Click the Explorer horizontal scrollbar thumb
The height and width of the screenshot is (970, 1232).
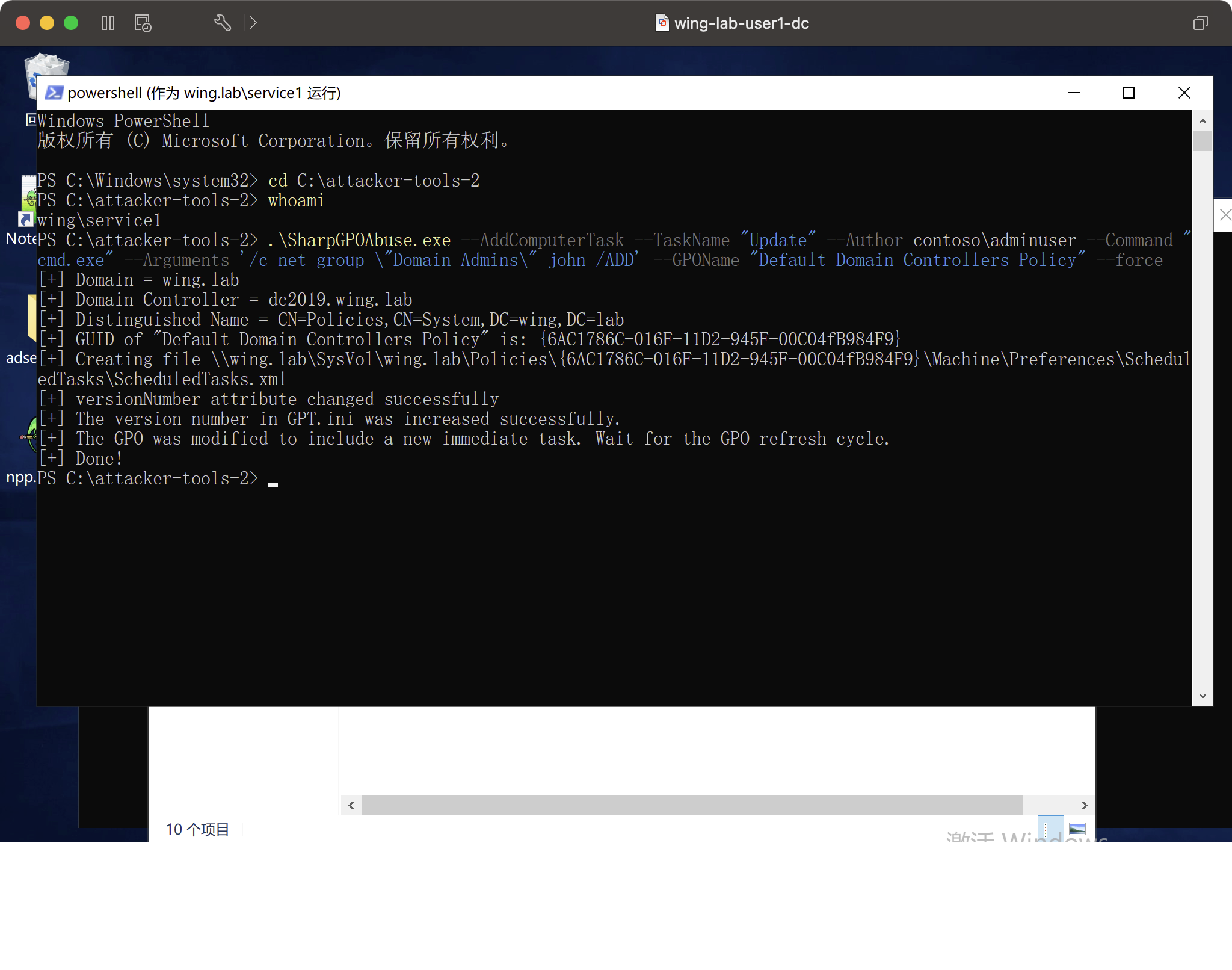[x=692, y=805]
